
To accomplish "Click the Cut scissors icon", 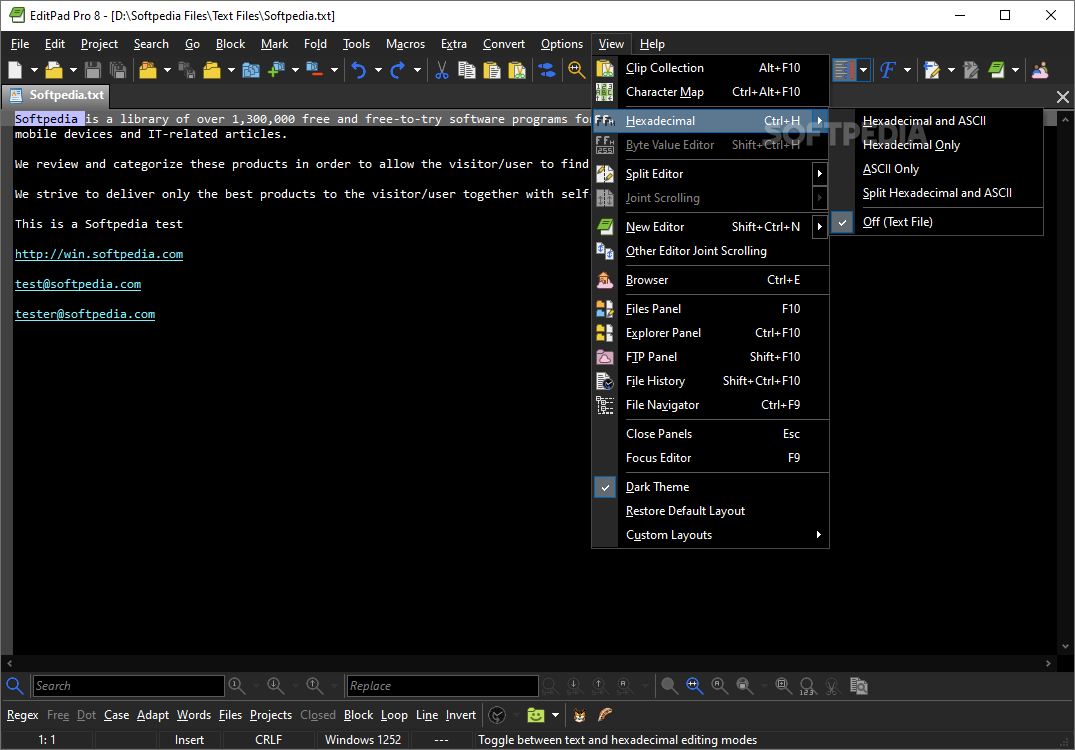I will click(442, 70).
